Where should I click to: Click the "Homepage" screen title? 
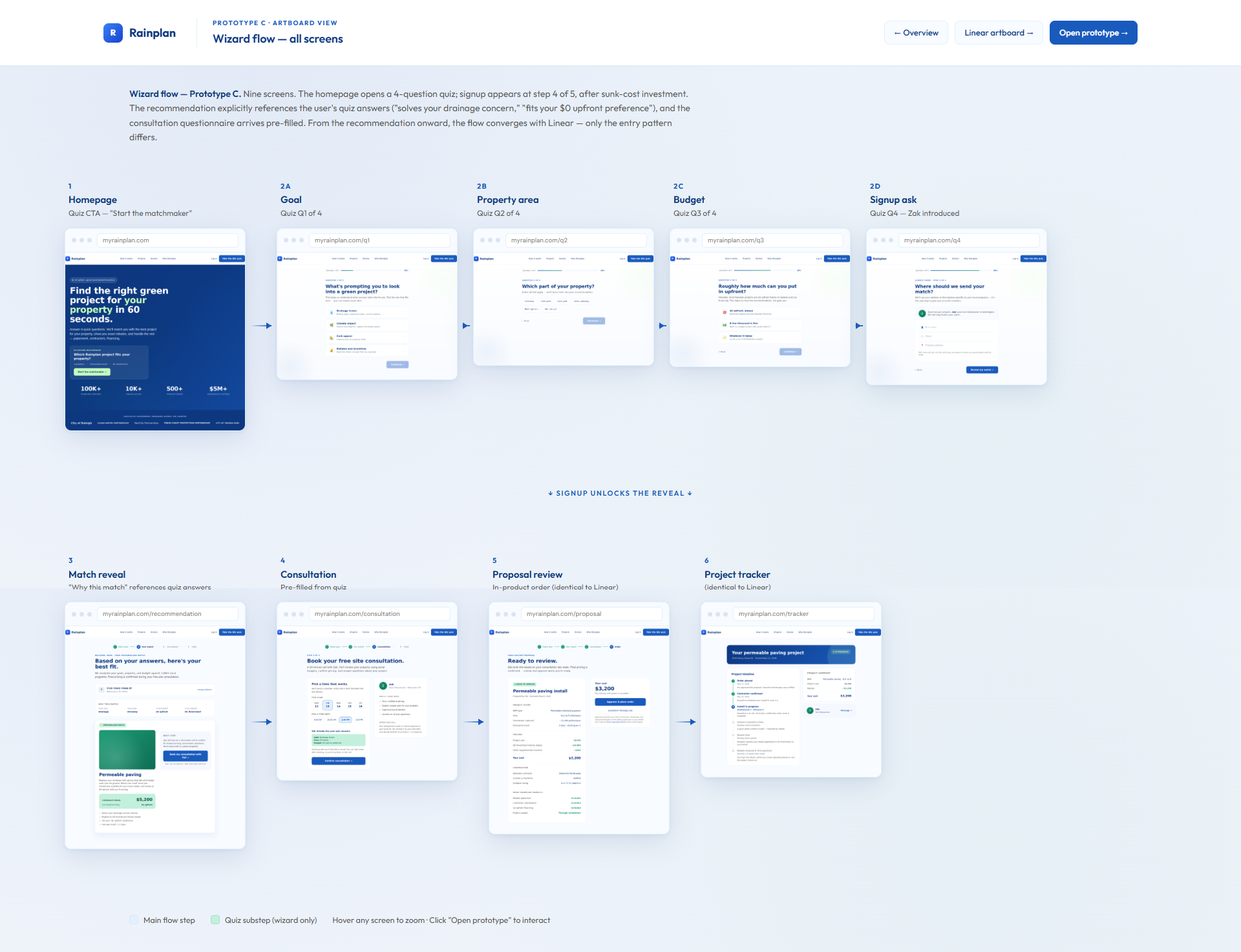(93, 200)
